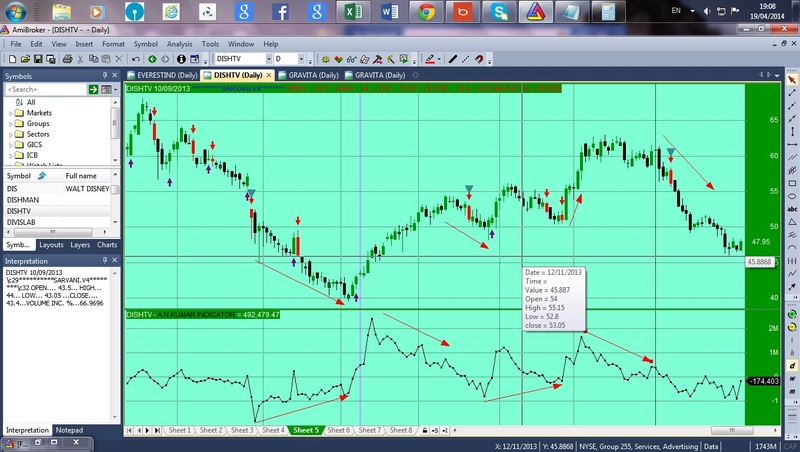Open the DISHTV symbol dropdown
Viewport: 800px width, 452px height.
268,59
